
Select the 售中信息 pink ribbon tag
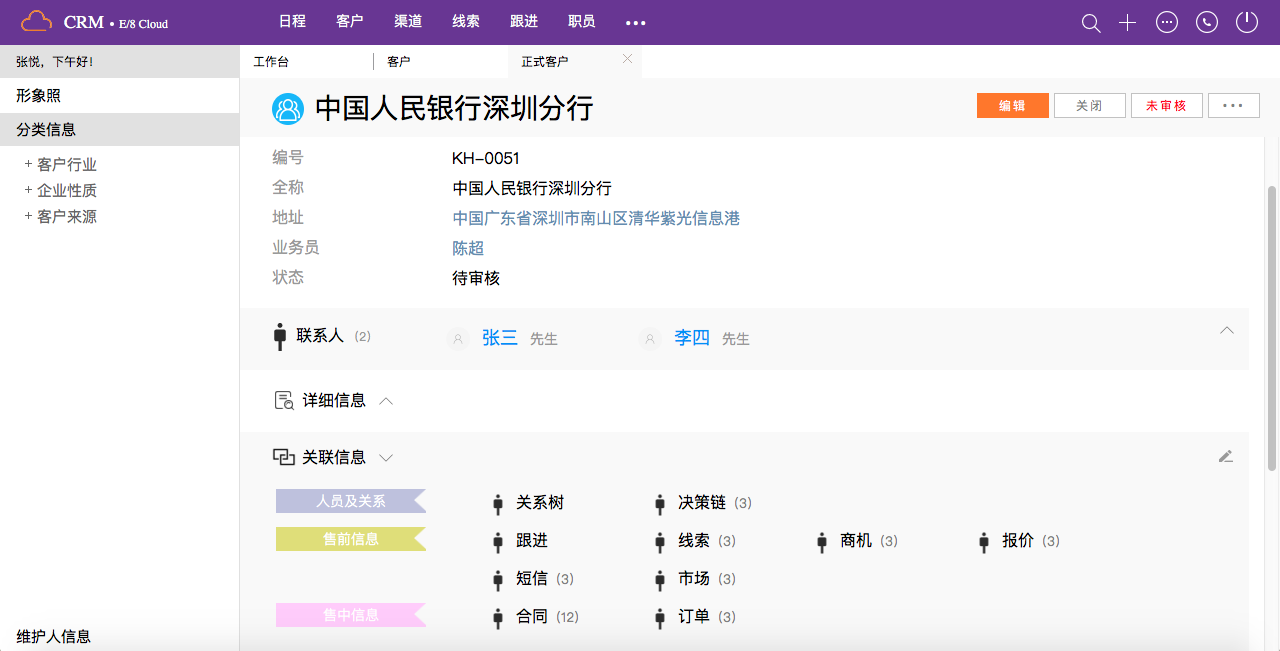[x=351, y=615]
